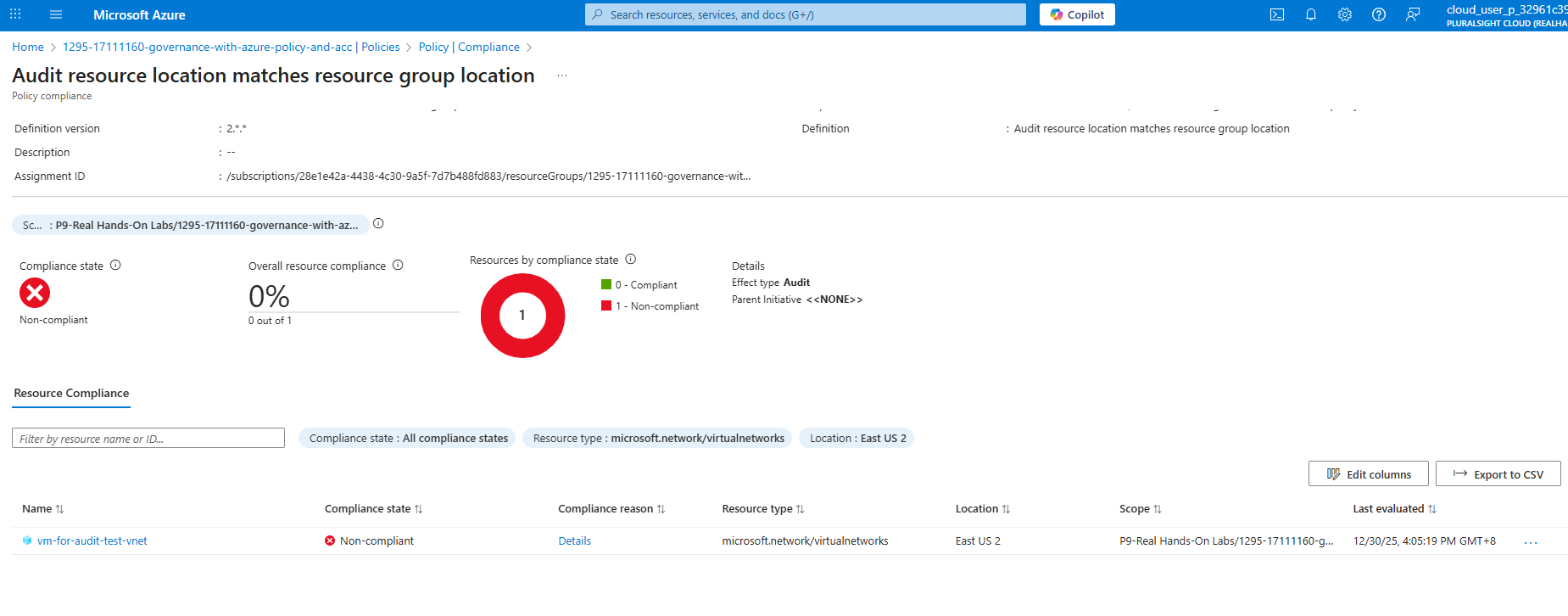Click the cloud_user account name

pyautogui.click(x=1507, y=10)
